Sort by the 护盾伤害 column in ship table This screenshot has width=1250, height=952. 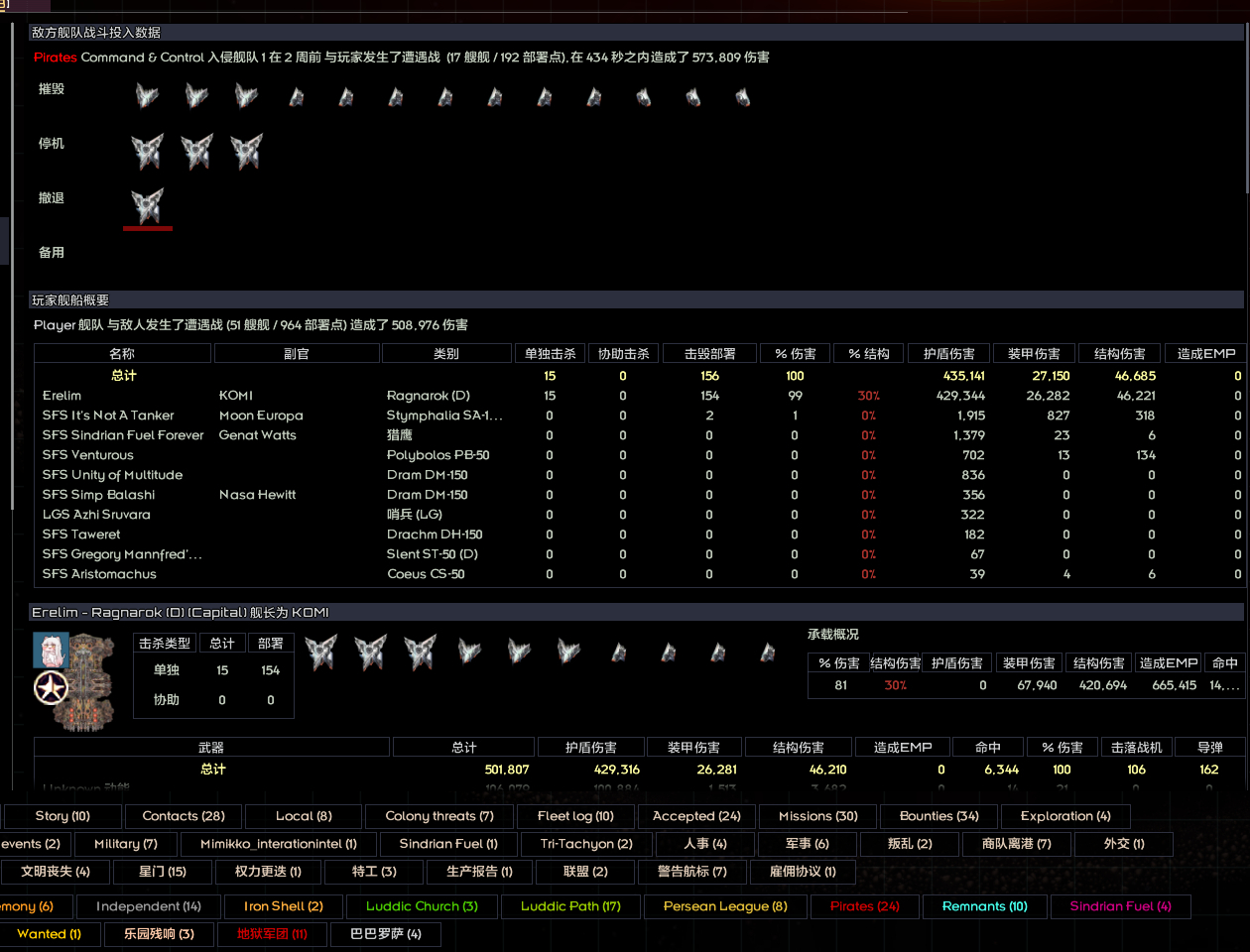pyautogui.click(x=948, y=354)
